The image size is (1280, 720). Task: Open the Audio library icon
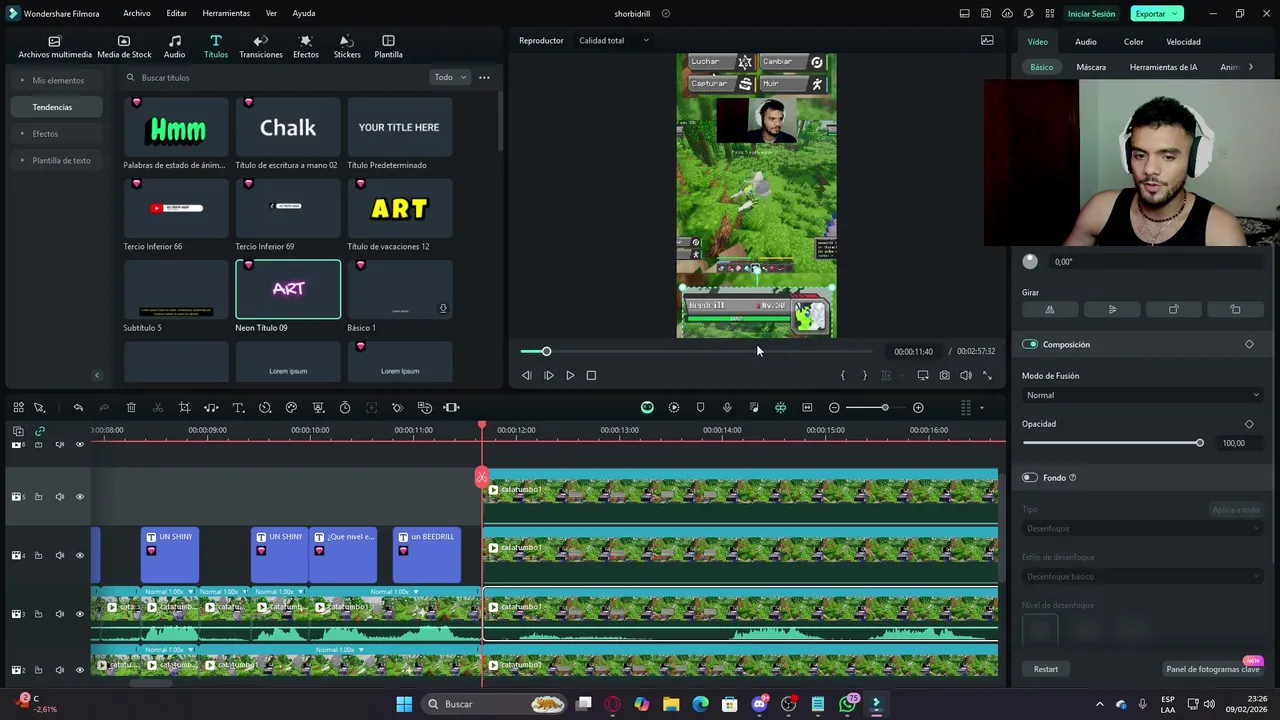[174, 47]
